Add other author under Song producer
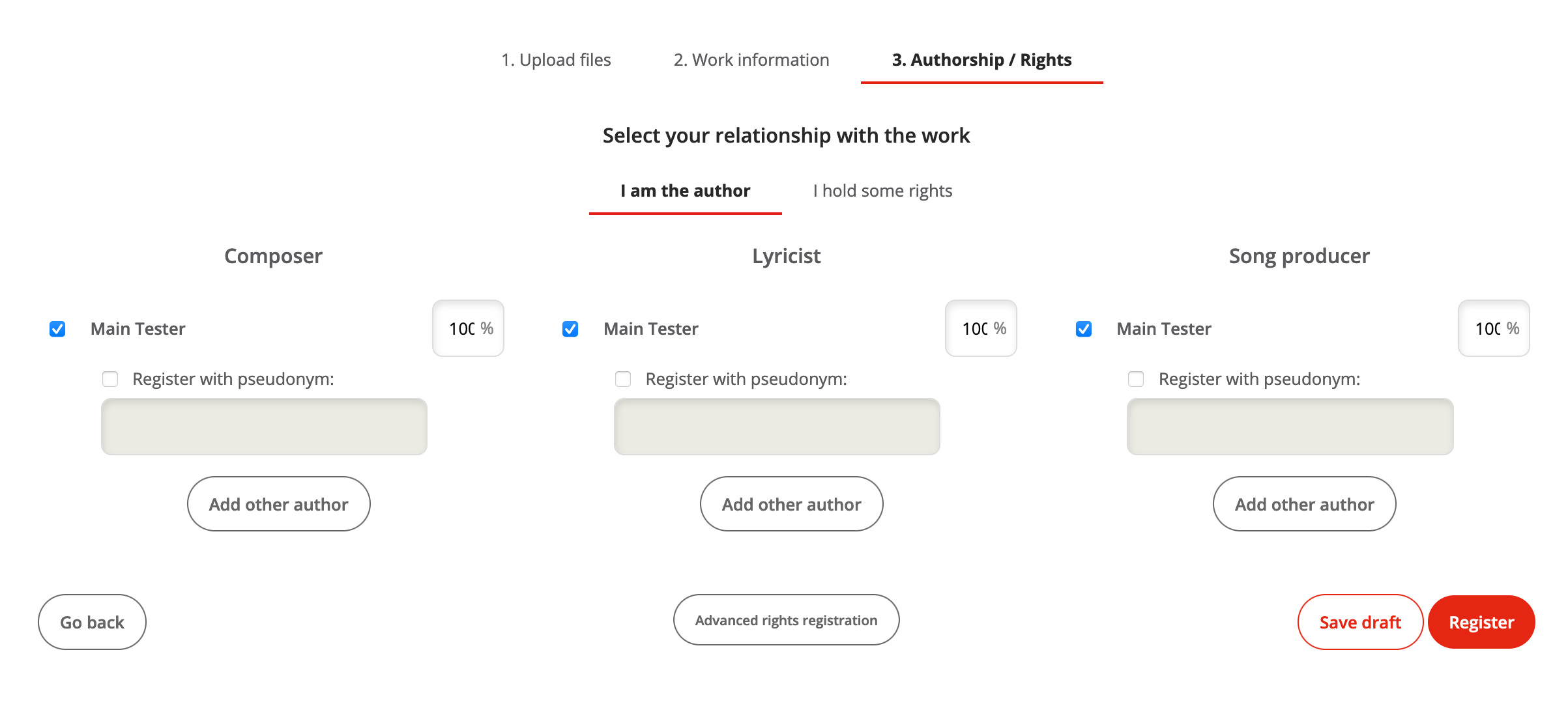This screenshot has width=1568, height=706. (x=1304, y=504)
